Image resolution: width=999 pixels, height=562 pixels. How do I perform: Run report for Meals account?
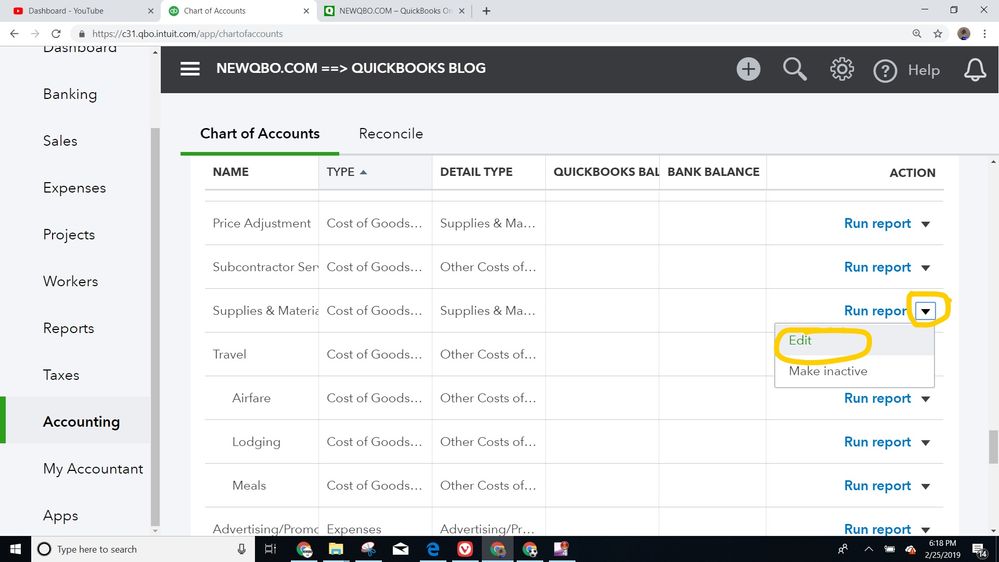pyautogui.click(x=877, y=486)
